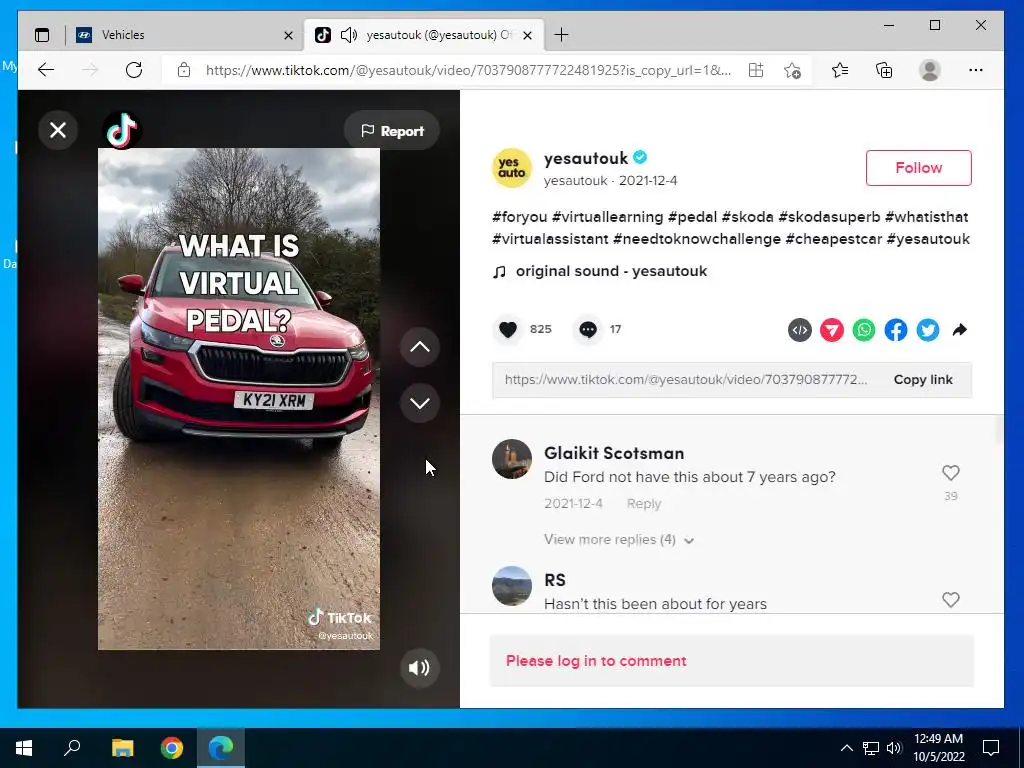The width and height of the screenshot is (1024, 768).
Task: Open the tab actions menu icon
Action: point(42,35)
